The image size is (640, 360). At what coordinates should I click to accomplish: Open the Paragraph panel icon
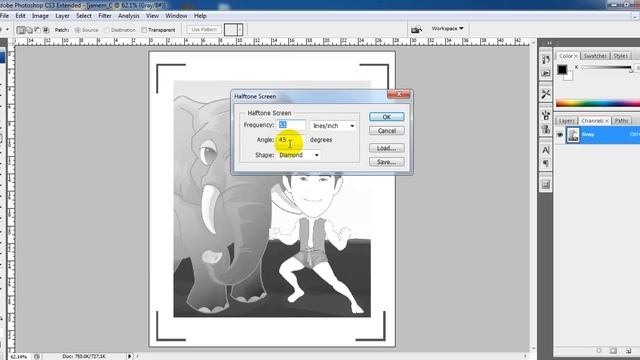pyautogui.click(x=546, y=163)
